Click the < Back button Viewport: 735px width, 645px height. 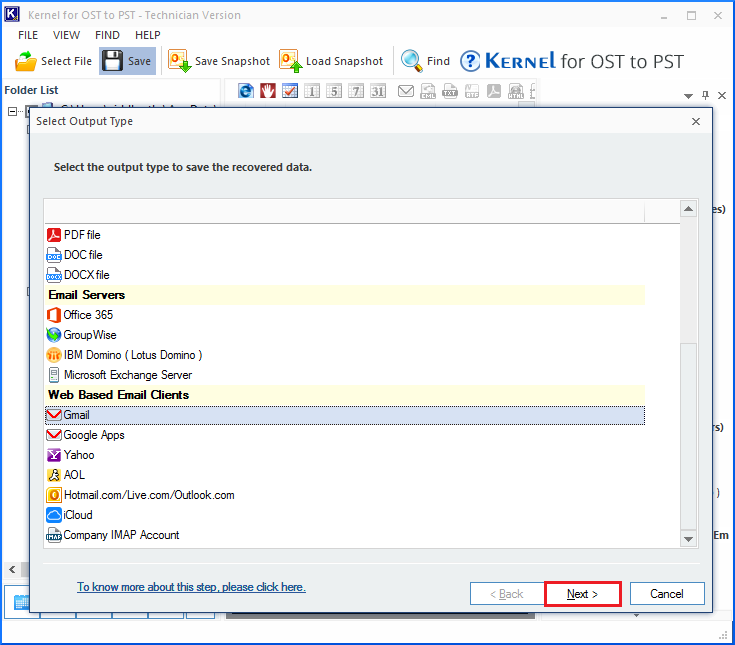[507, 594]
